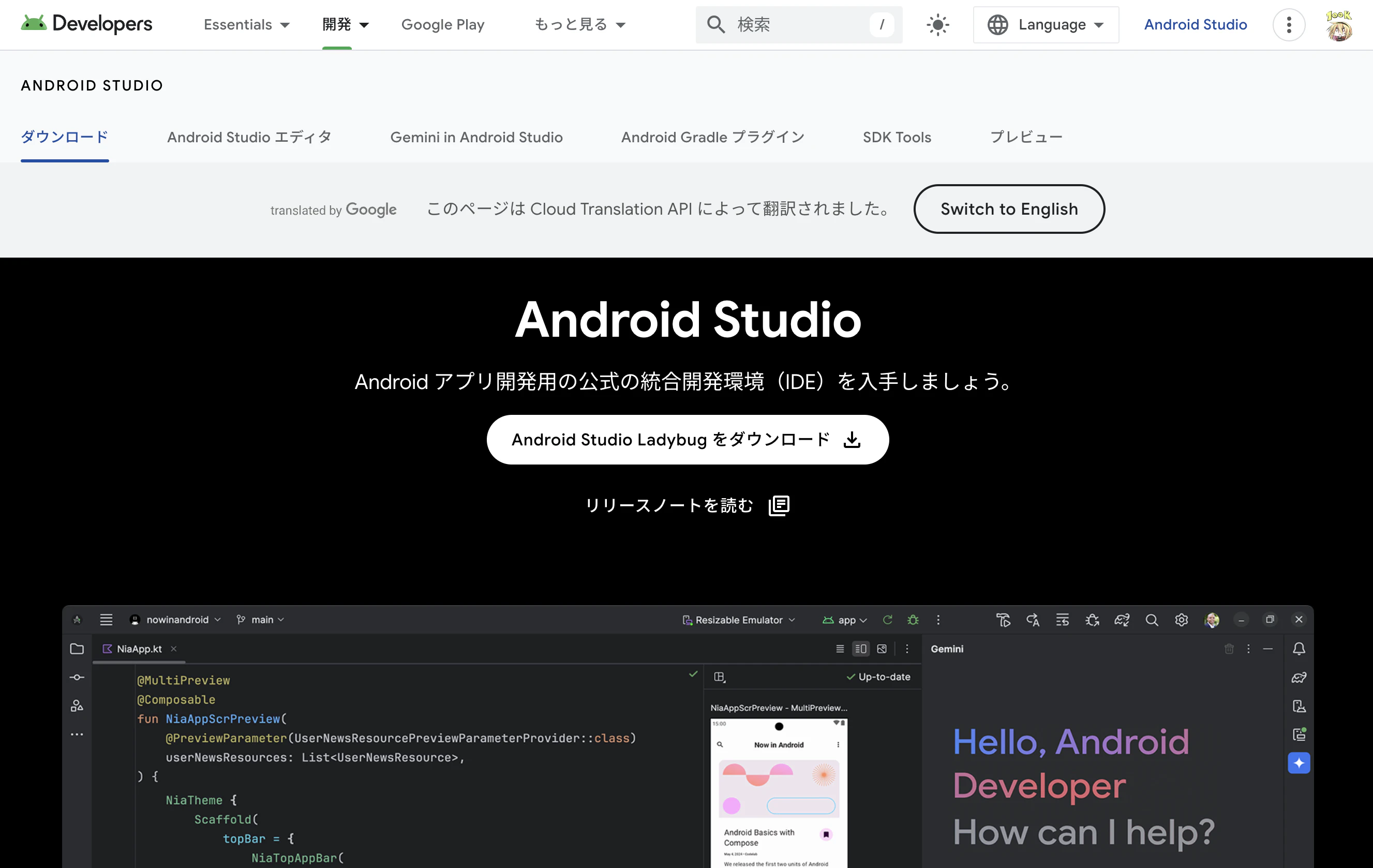
Task: Open the page header three-dot menu
Action: coord(1289,24)
